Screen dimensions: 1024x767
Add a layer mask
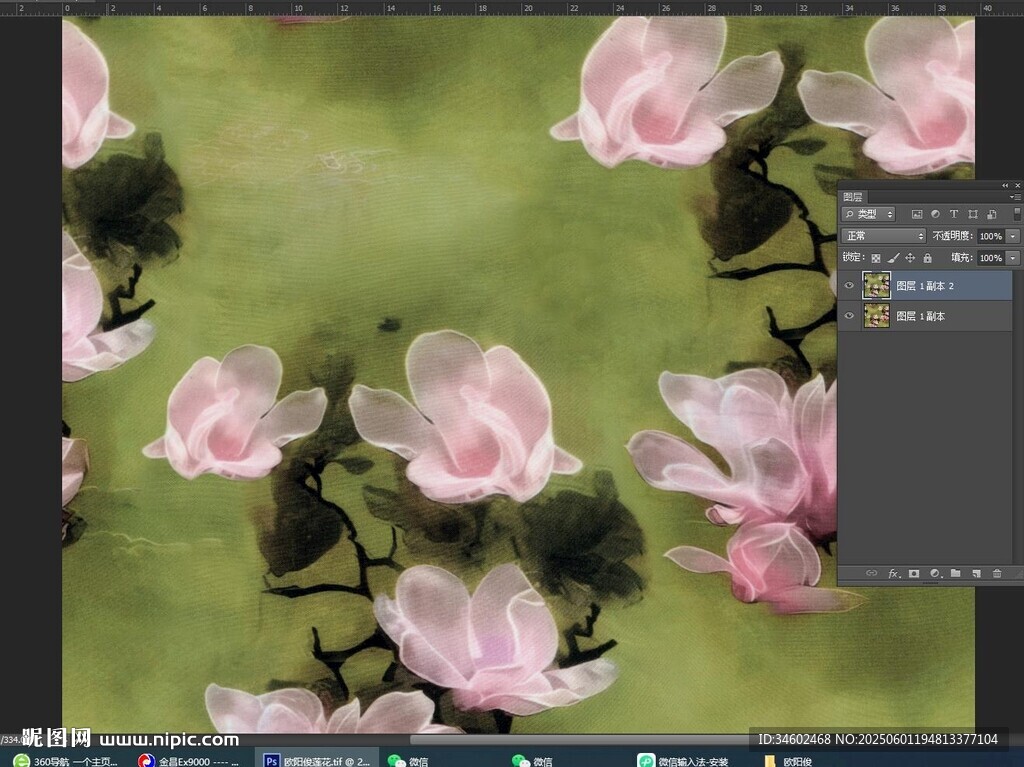tap(914, 573)
